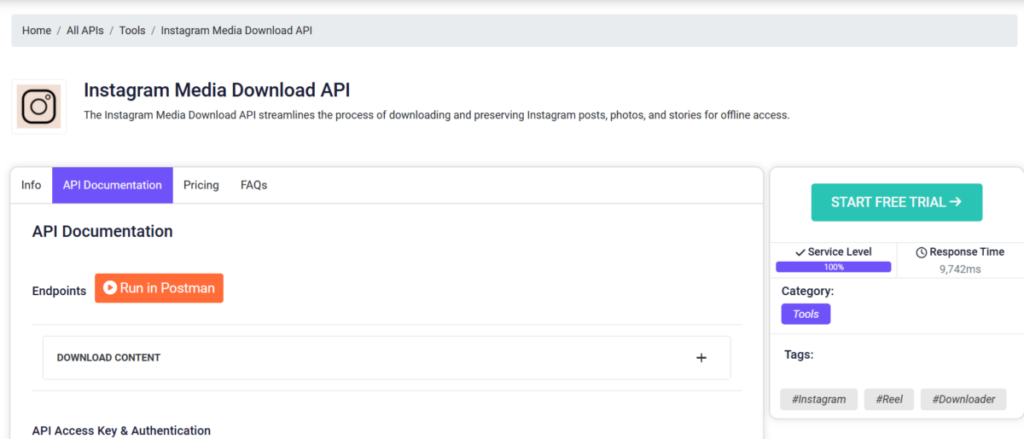The image size is (1024, 439).
Task: Click the #Instagram tag
Action: pyautogui.click(x=819, y=399)
